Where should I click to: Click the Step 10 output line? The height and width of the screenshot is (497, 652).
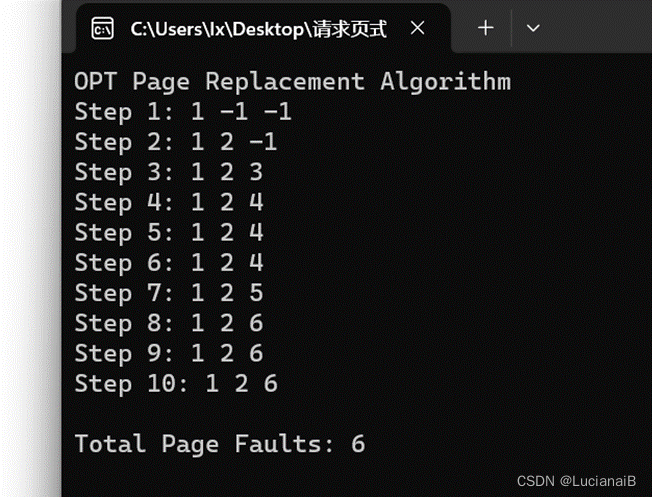tap(176, 384)
